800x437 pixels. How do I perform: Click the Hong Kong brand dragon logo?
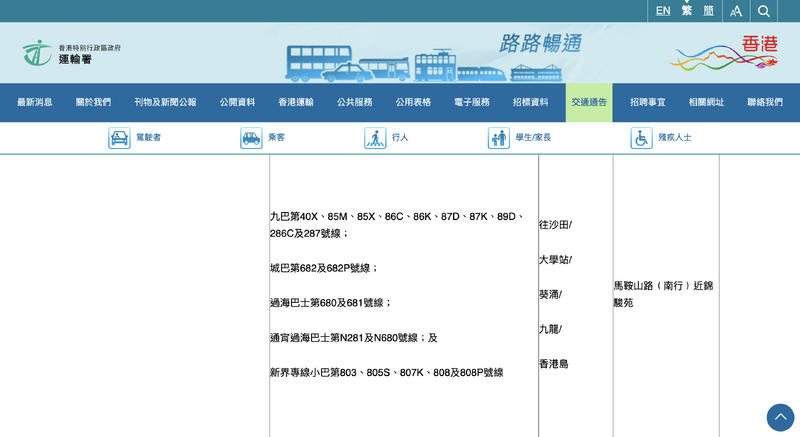[x=724, y=52]
